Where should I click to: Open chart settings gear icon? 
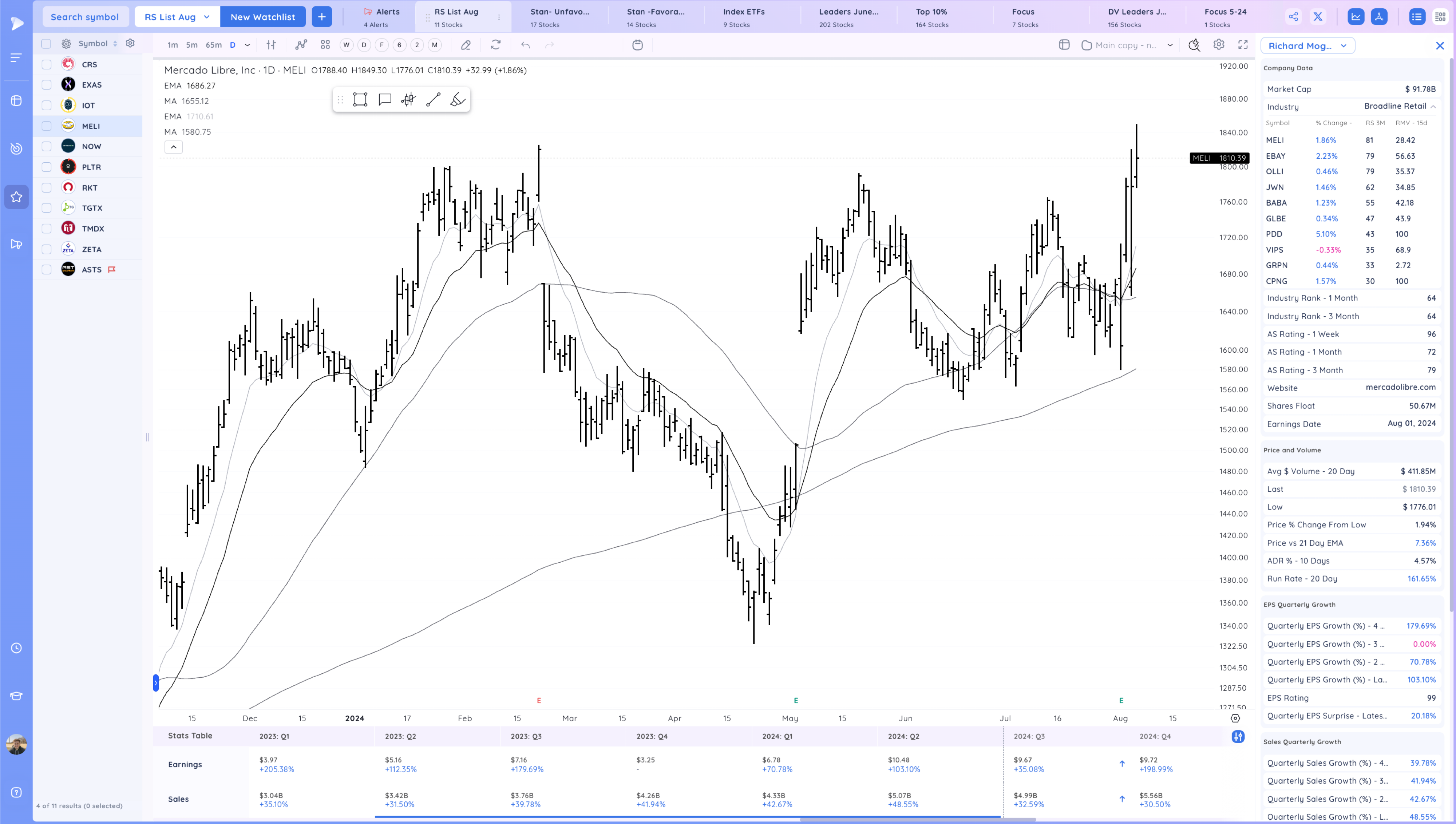pos(1219,45)
